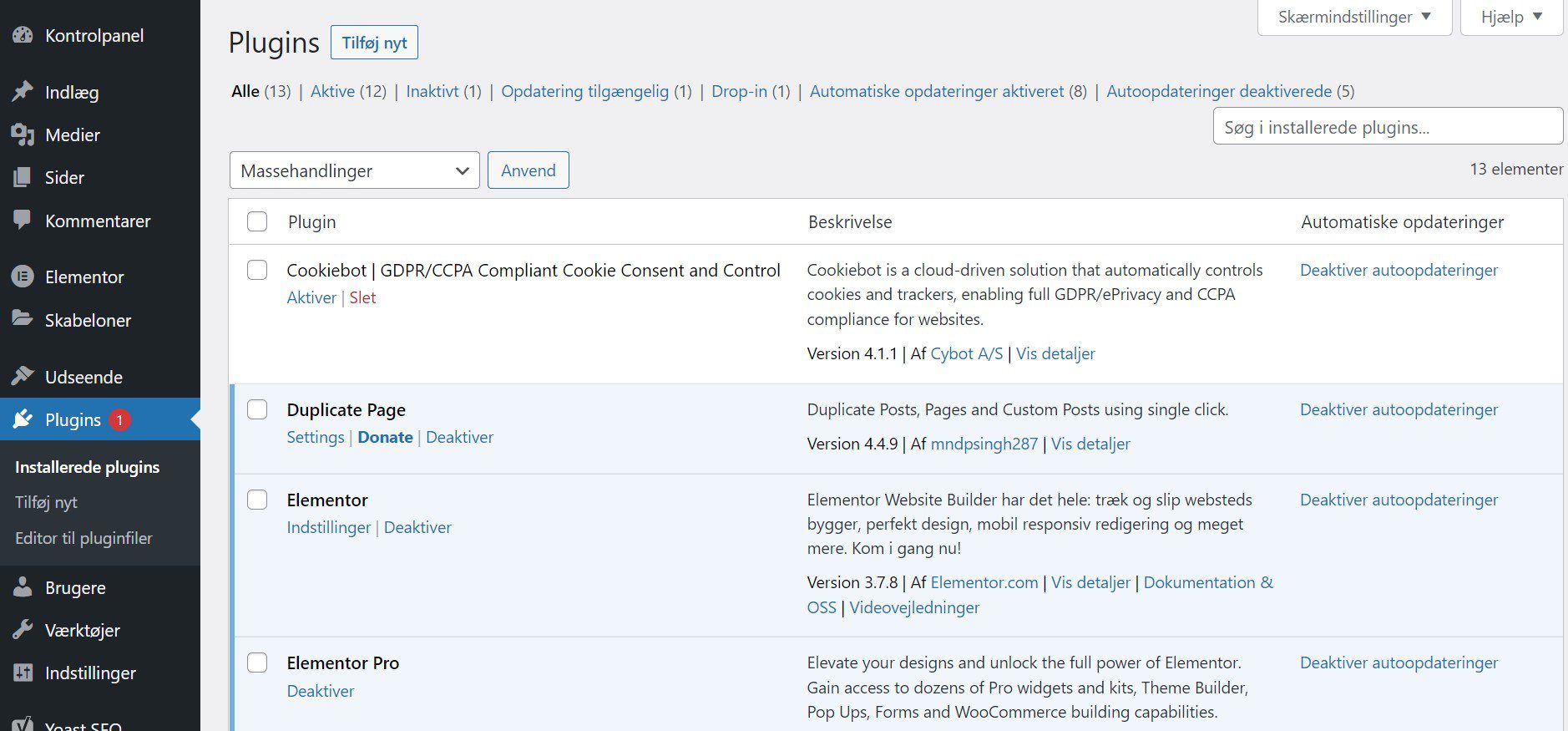The width and height of the screenshot is (1568, 731).
Task: Click the Indstillinger sliders icon
Action: [x=23, y=673]
